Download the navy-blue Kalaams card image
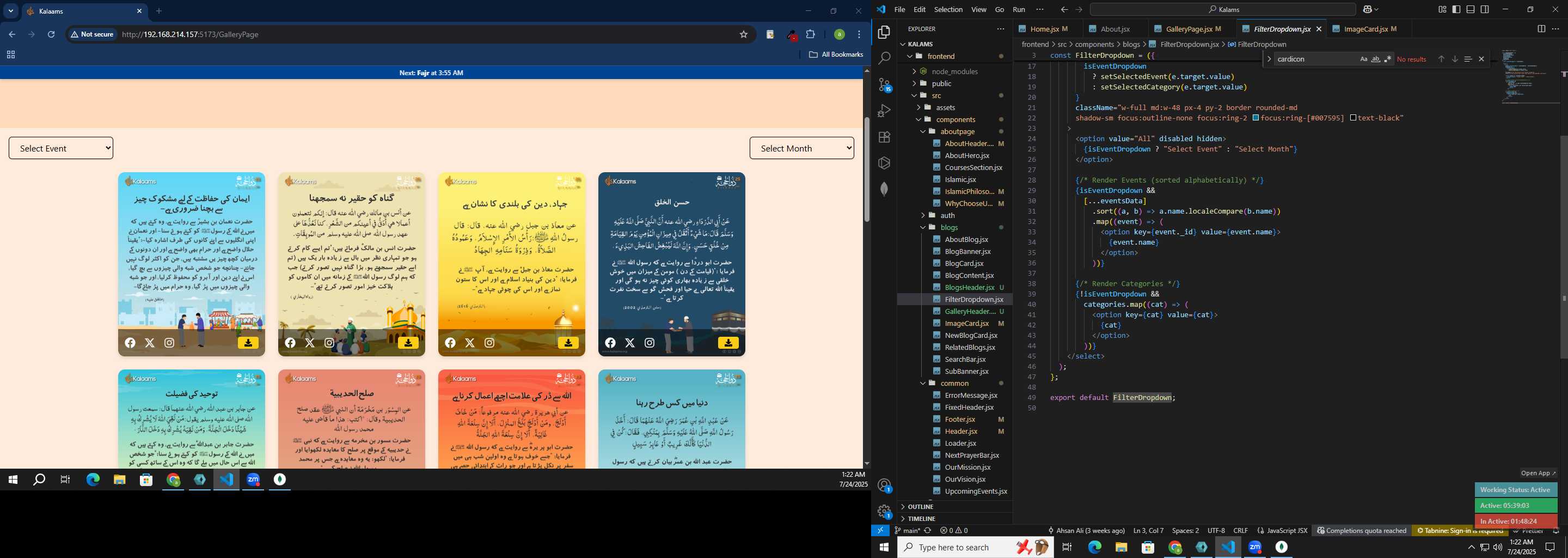 [x=728, y=343]
